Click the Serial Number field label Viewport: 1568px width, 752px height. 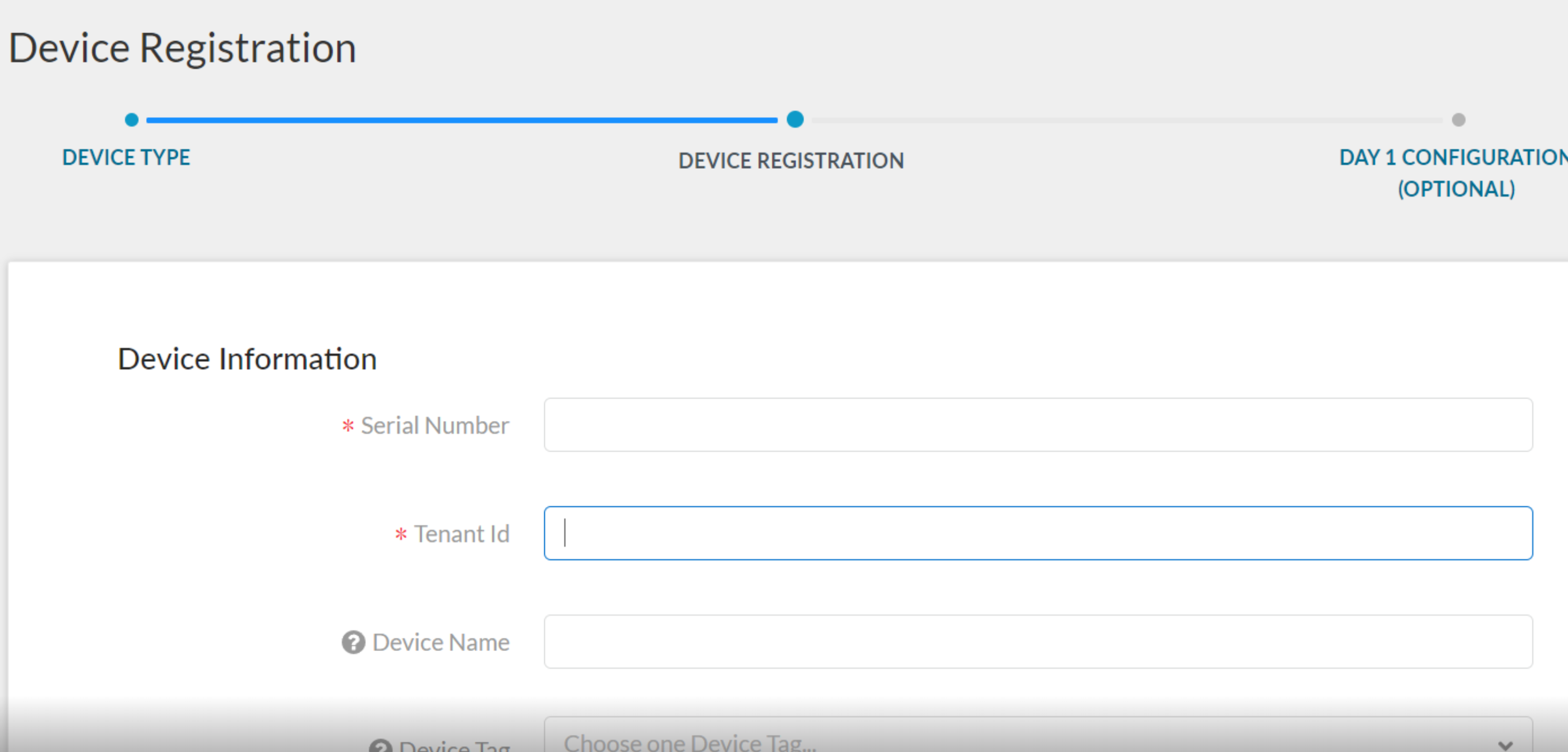tap(435, 425)
